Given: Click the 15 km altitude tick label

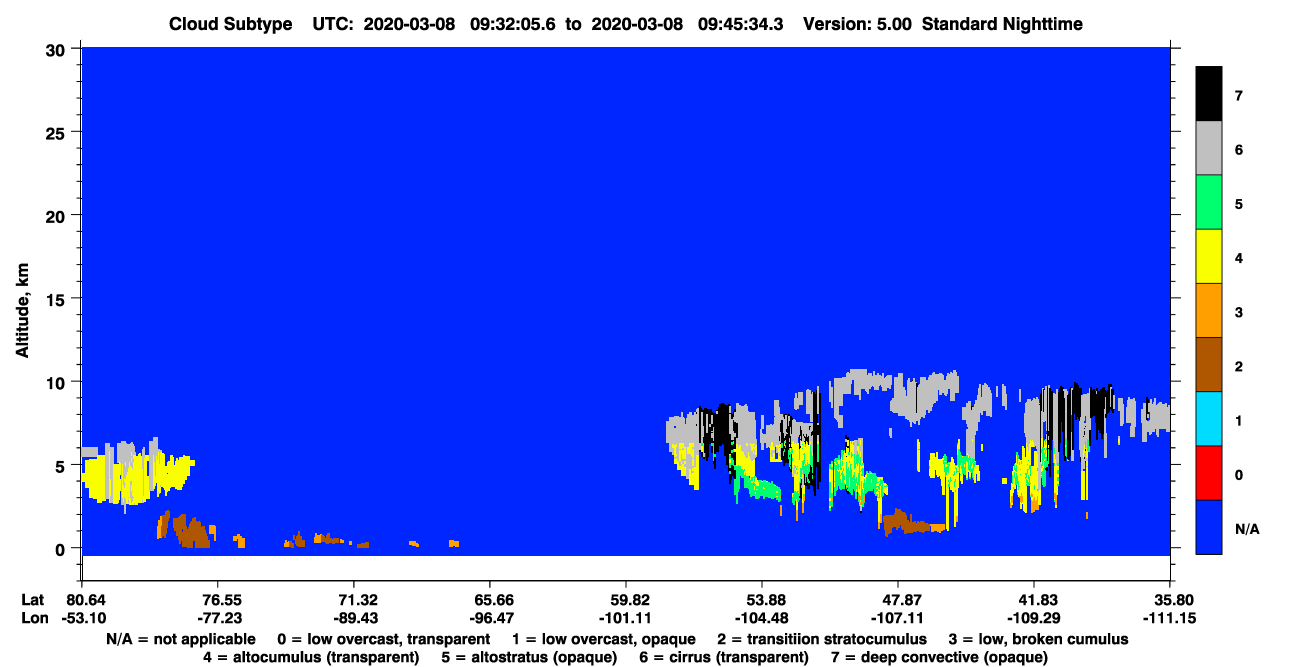Looking at the screenshot, I should tap(58, 299).
